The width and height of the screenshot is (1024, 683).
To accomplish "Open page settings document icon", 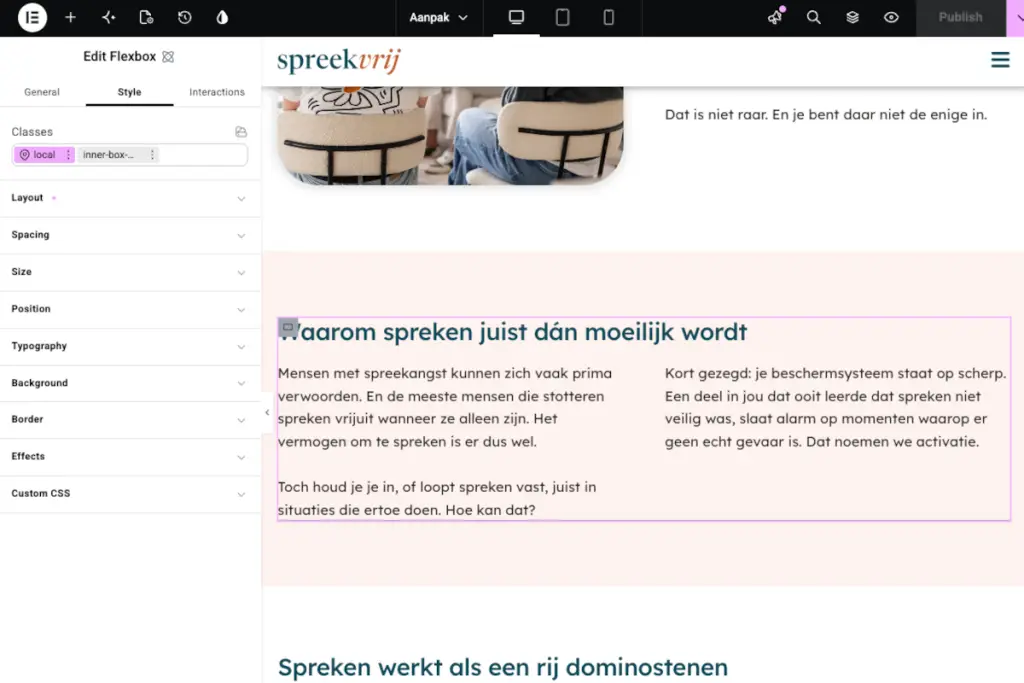I will point(146,18).
